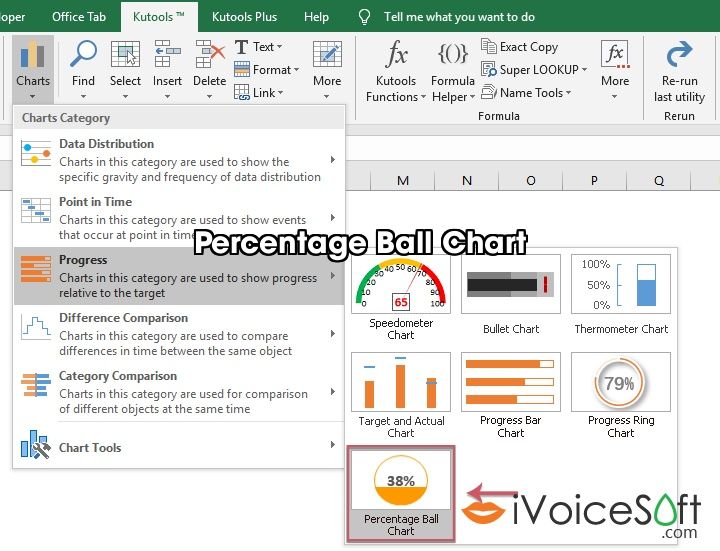This screenshot has height=551, width=720.
Task: Open the Name Tools menu
Action: [x=526, y=93]
